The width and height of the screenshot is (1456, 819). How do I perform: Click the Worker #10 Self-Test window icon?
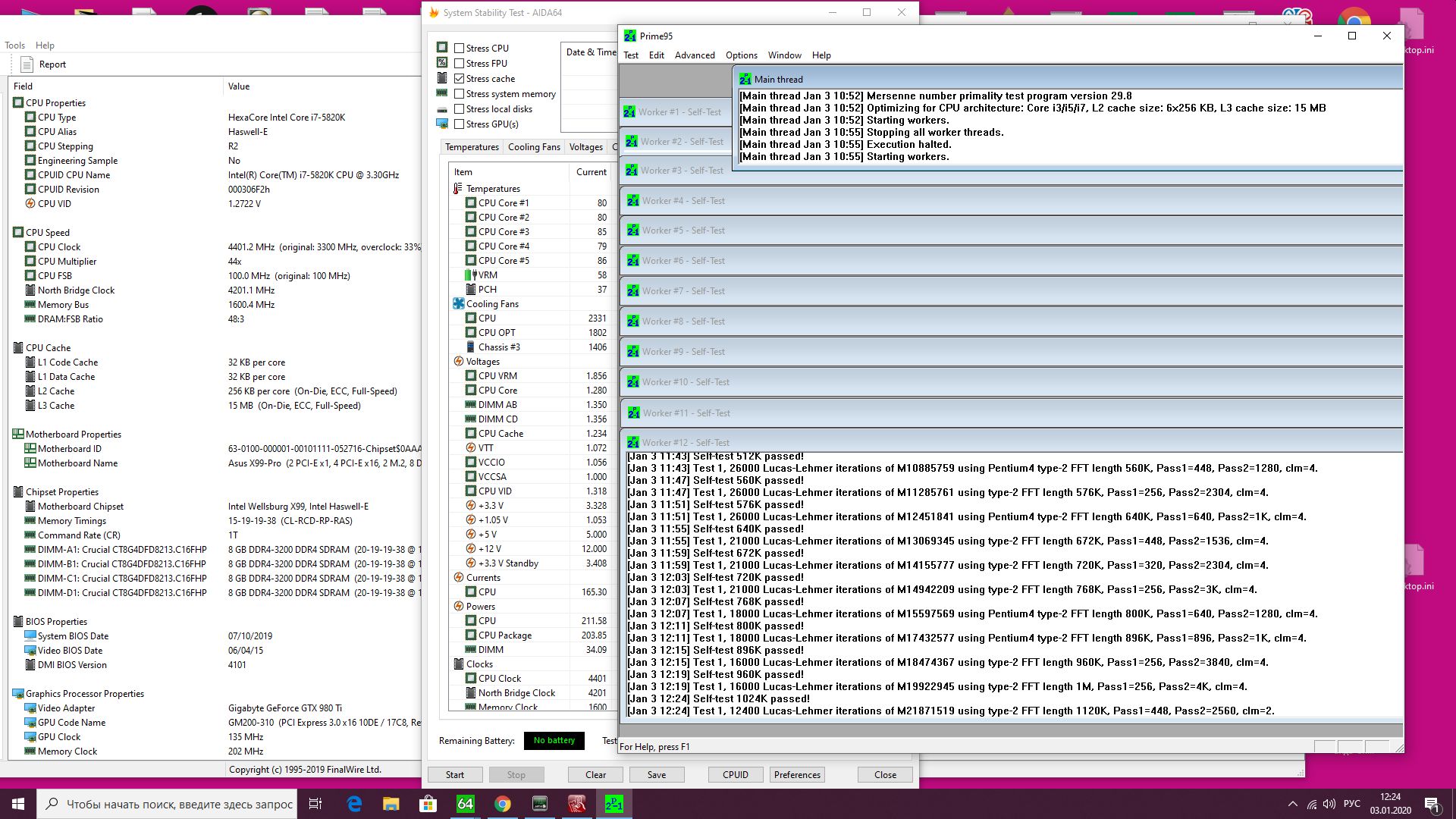[x=632, y=382]
